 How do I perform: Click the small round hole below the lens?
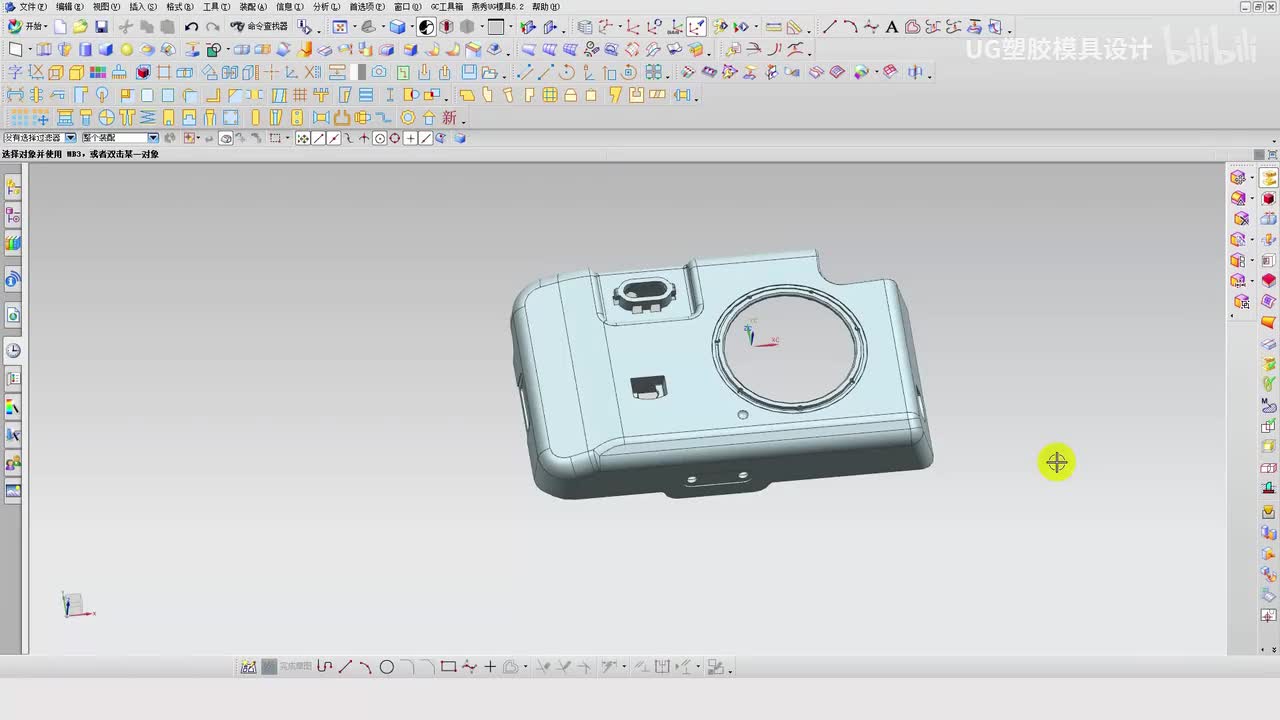pos(743,414)
